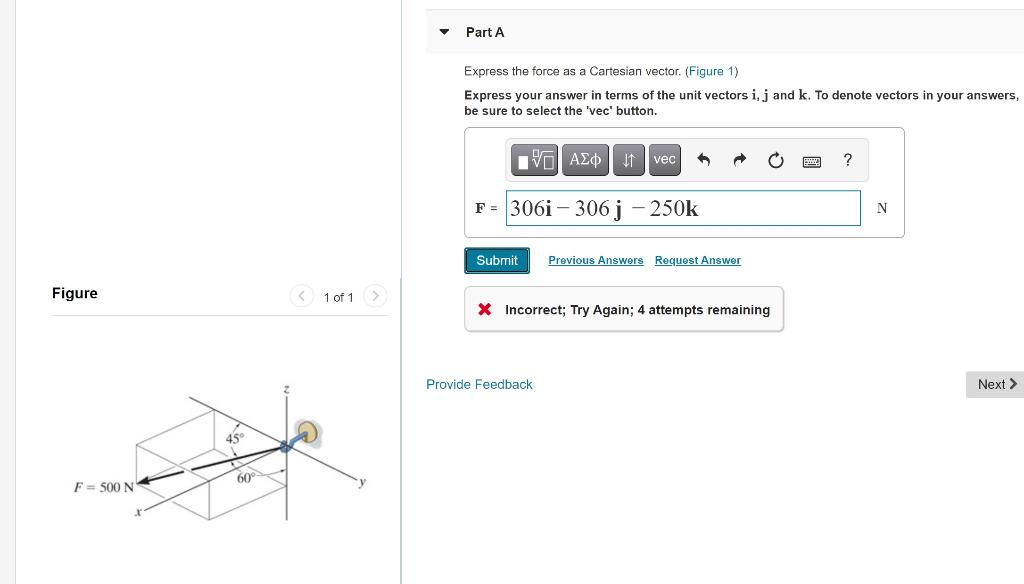Viewport: 1024px width, 584px height.
Task: Open the Greek symbols ΑΣφ palette
Action: [x=585, y=159]
